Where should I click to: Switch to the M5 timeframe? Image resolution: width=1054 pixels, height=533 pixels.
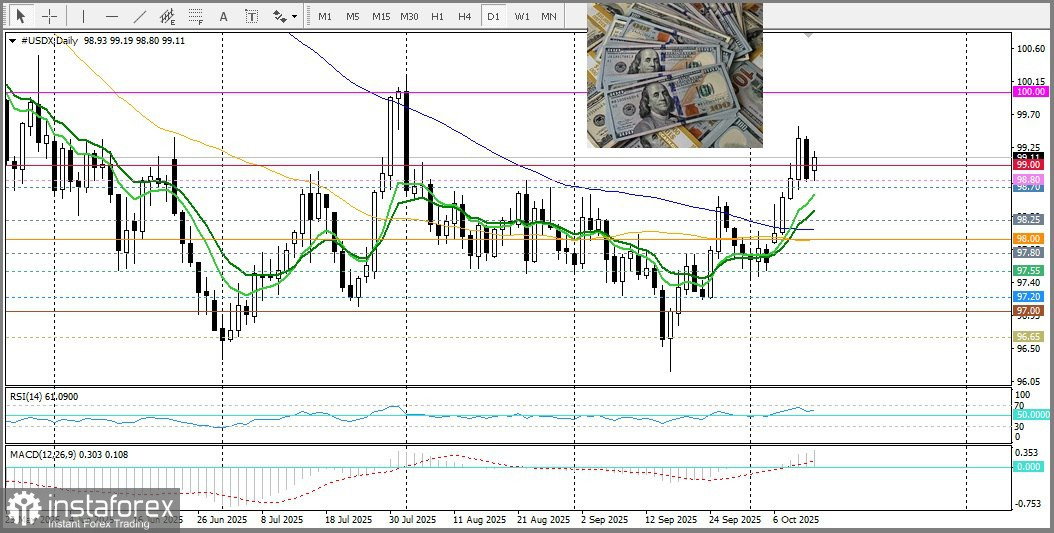click(353, 15)
